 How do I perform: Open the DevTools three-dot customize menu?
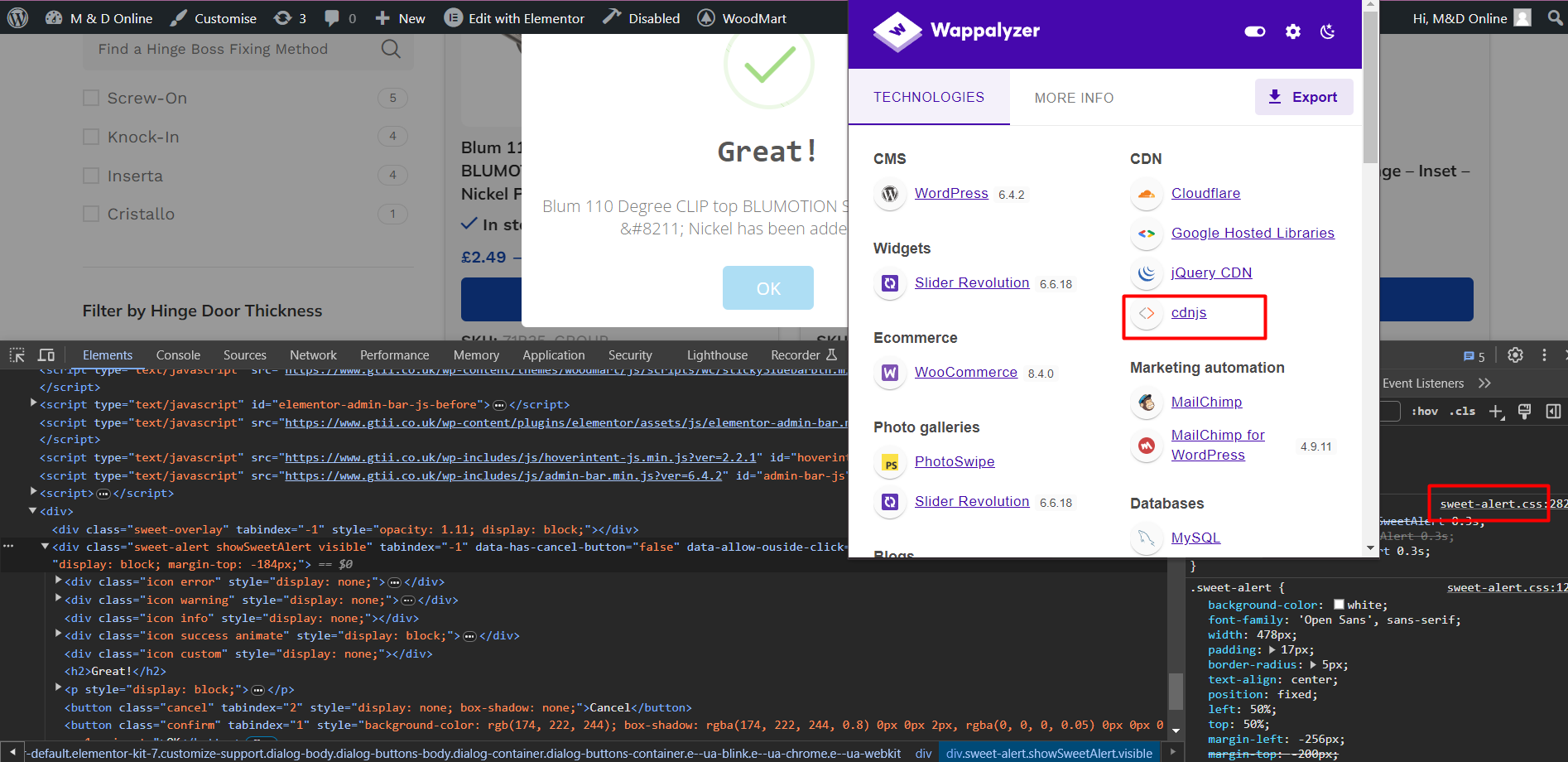1544,354
